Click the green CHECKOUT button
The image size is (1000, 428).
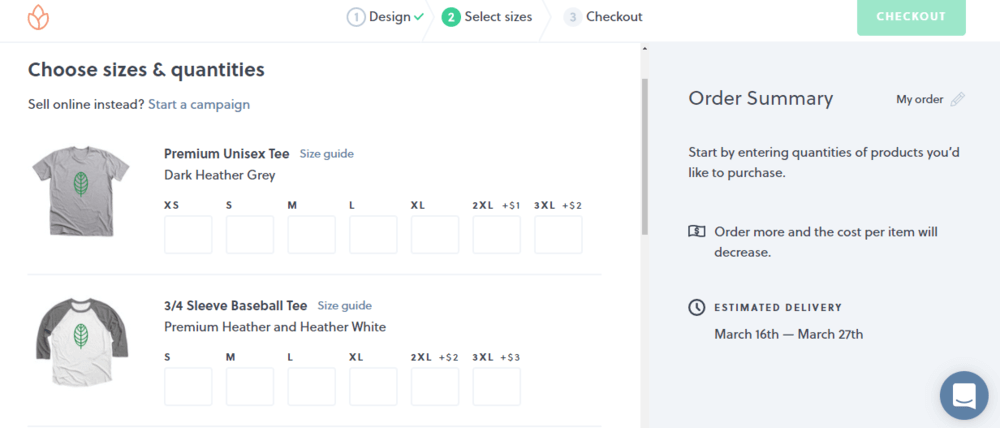point(911,17)
